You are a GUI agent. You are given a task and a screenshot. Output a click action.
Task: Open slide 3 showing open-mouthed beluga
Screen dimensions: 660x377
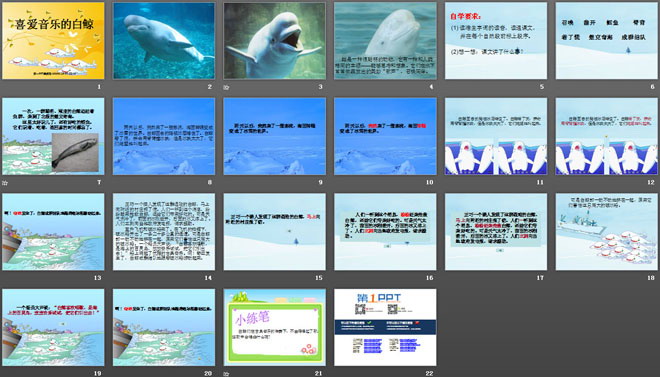(x=274, y=40)
